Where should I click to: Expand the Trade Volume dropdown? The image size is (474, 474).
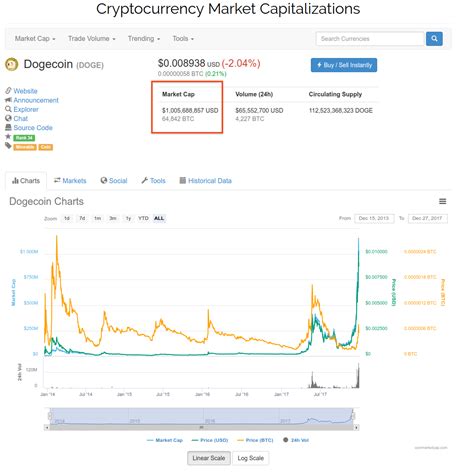coord(92,39)
